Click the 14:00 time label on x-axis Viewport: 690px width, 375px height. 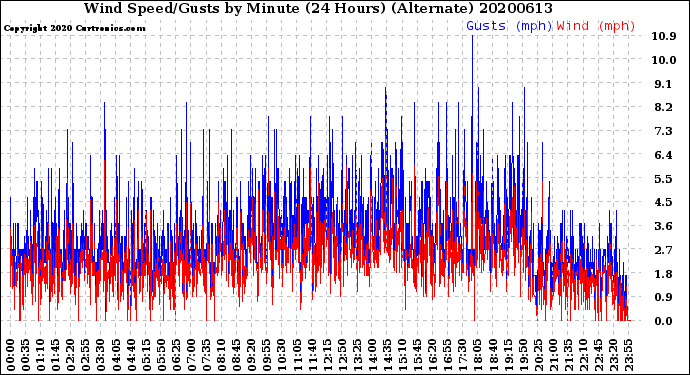click(x=372, y=355)
